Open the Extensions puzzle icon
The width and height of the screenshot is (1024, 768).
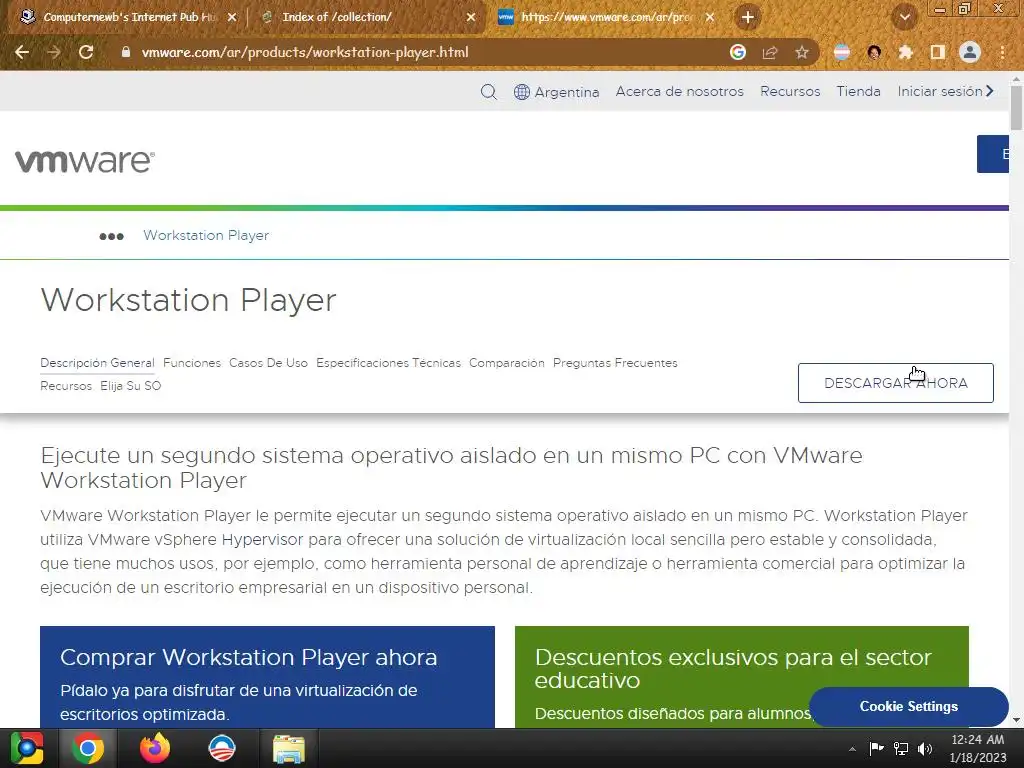[906, 52]
